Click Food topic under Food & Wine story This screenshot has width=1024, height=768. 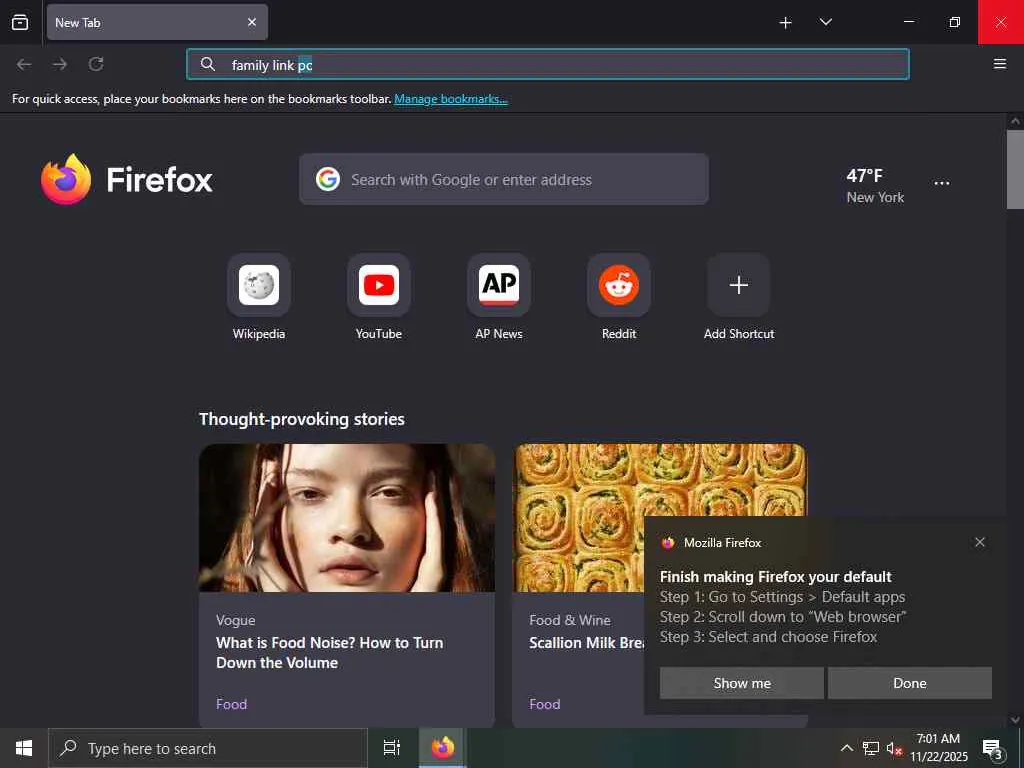545,704
